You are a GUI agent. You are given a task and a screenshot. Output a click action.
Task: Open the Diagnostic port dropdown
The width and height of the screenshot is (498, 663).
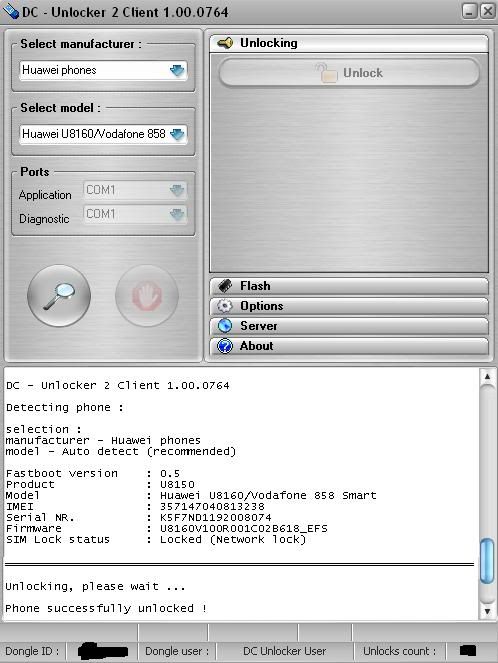tap(135, 214)
